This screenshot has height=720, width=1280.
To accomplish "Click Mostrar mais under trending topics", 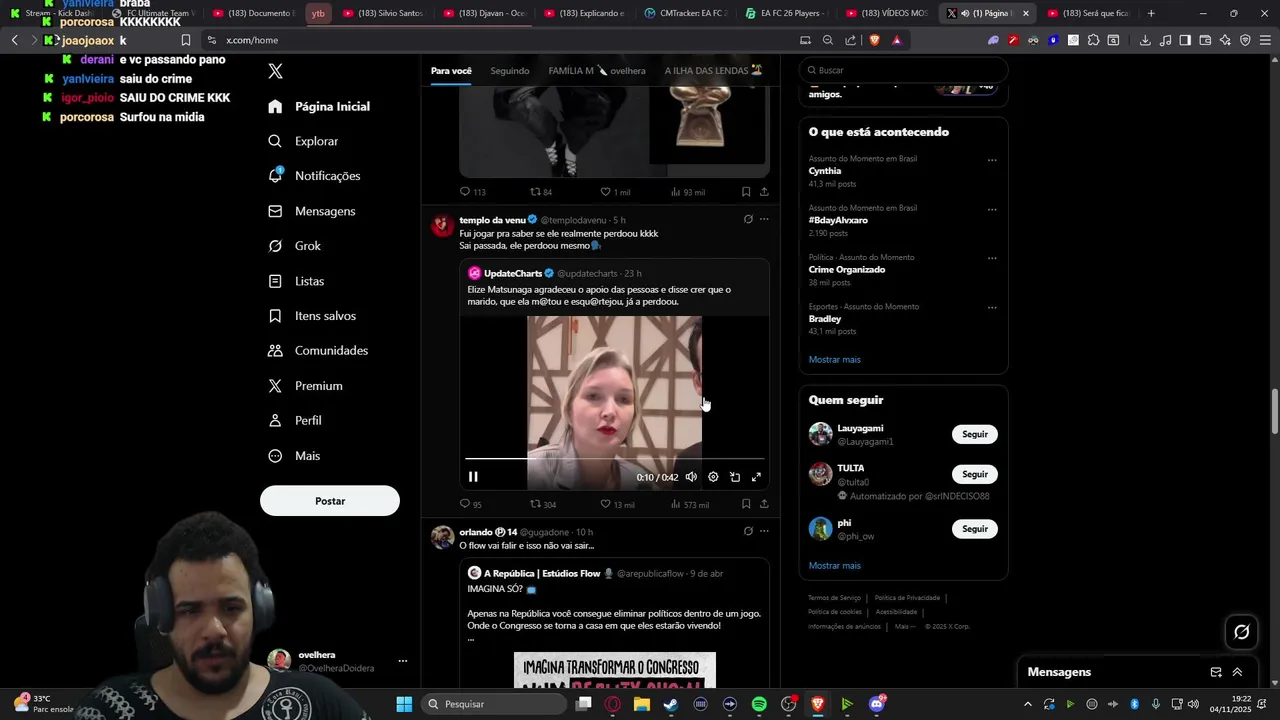I will [x=834, y=360].
